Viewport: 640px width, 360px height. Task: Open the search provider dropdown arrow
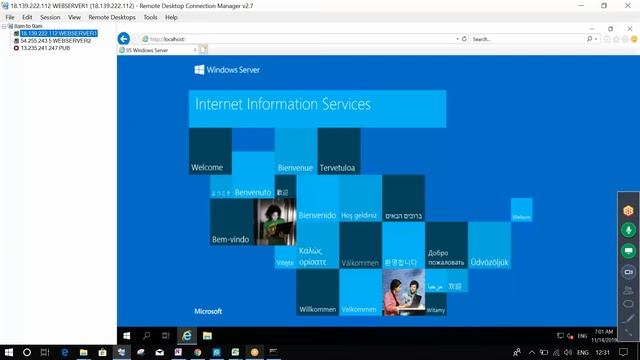click(x=596, y=39)
